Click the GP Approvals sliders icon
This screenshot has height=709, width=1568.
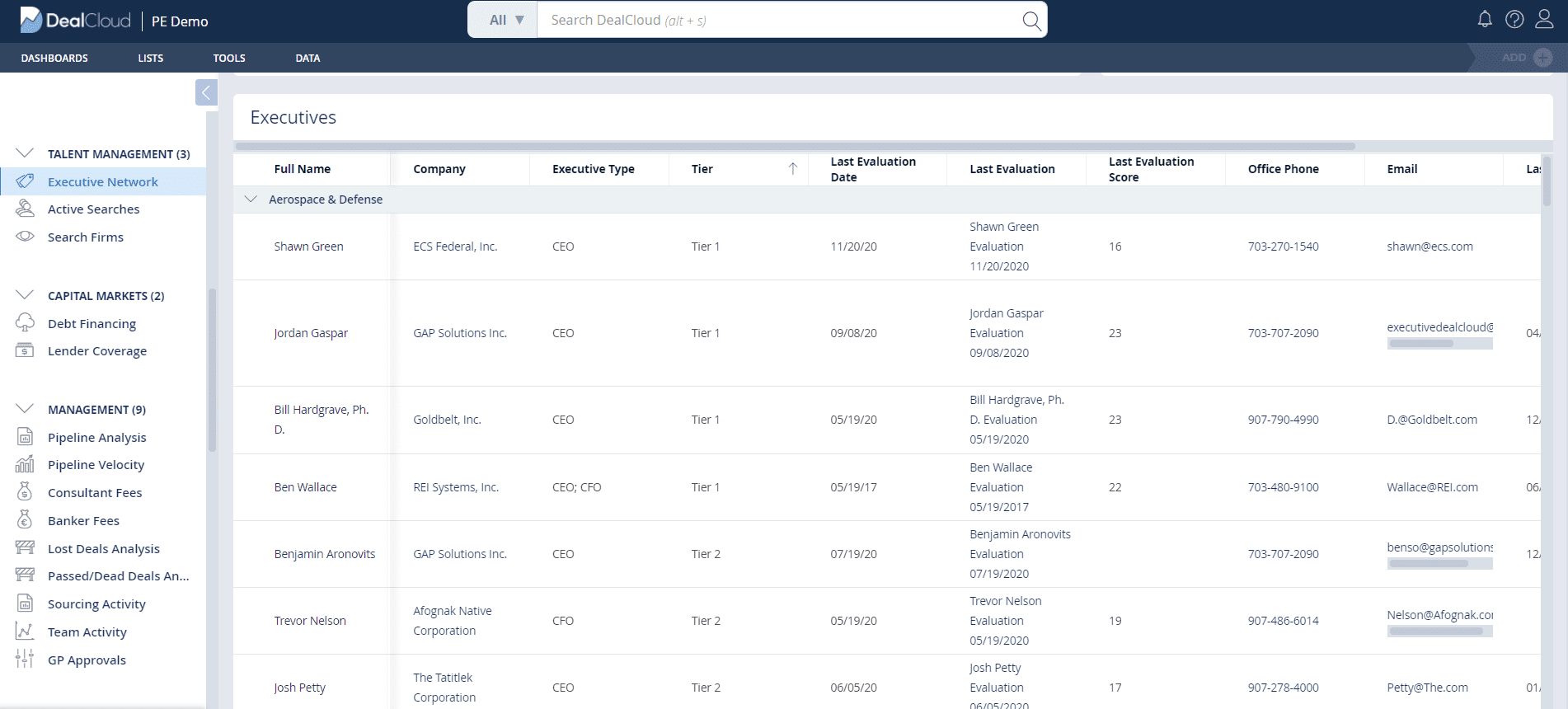click(x=25, y=660)
